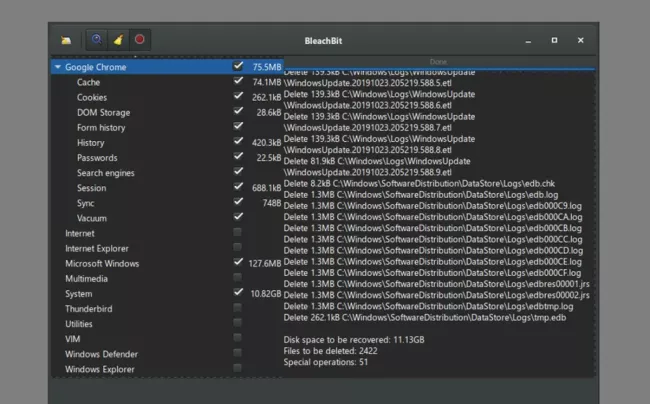Select the Vacuum item
The width and height of the screenshot is (650, 404).
92,218
